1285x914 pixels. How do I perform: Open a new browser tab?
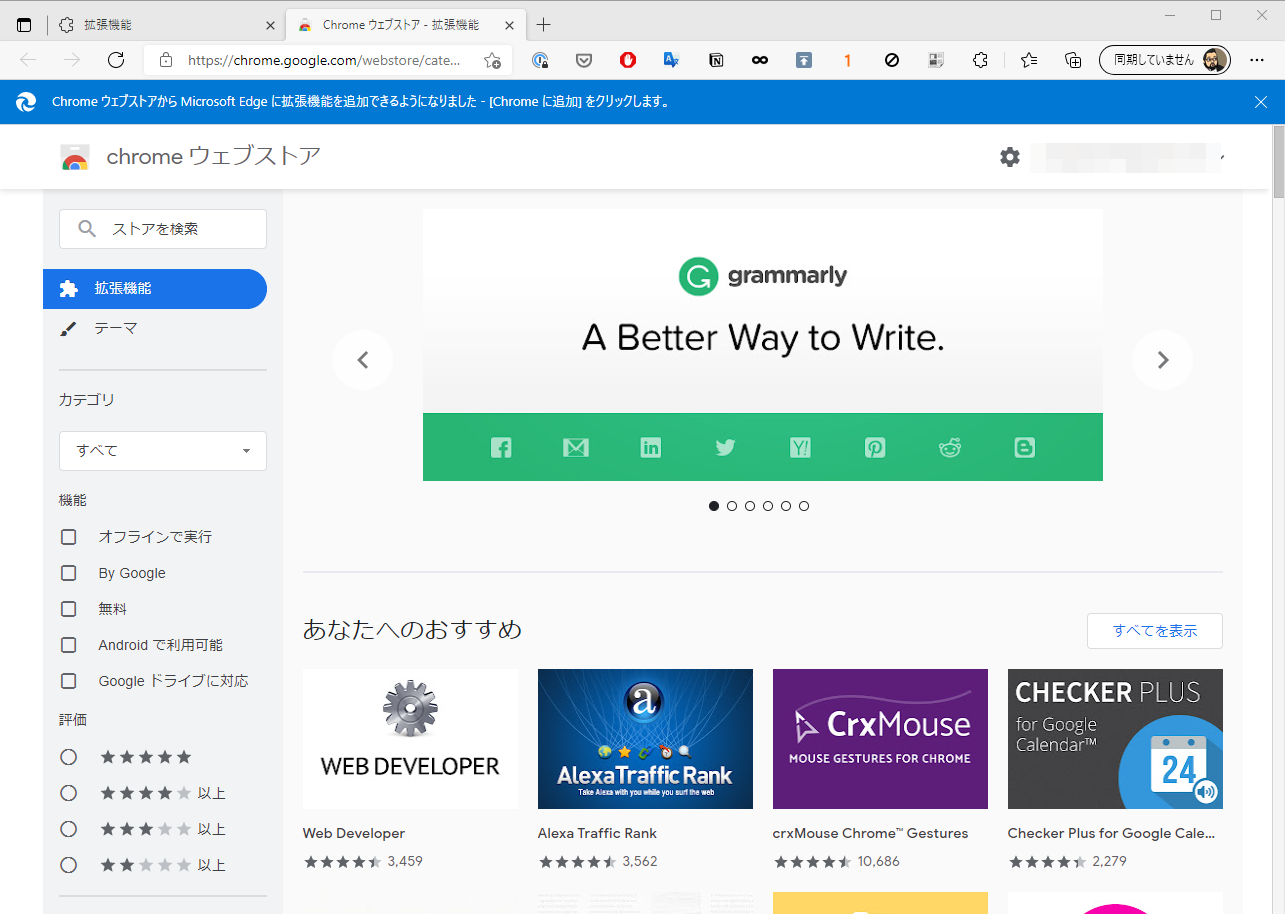pos(544,25)
